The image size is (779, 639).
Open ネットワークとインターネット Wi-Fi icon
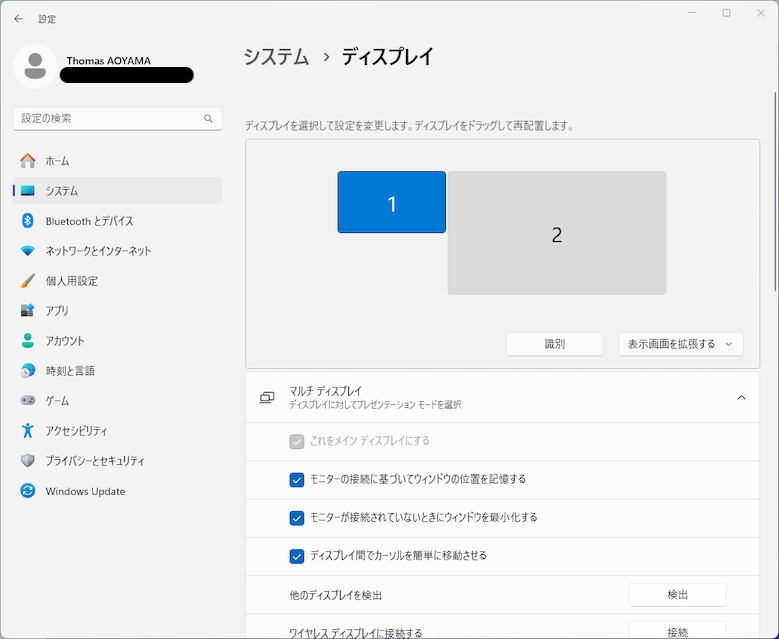point(28,251)
